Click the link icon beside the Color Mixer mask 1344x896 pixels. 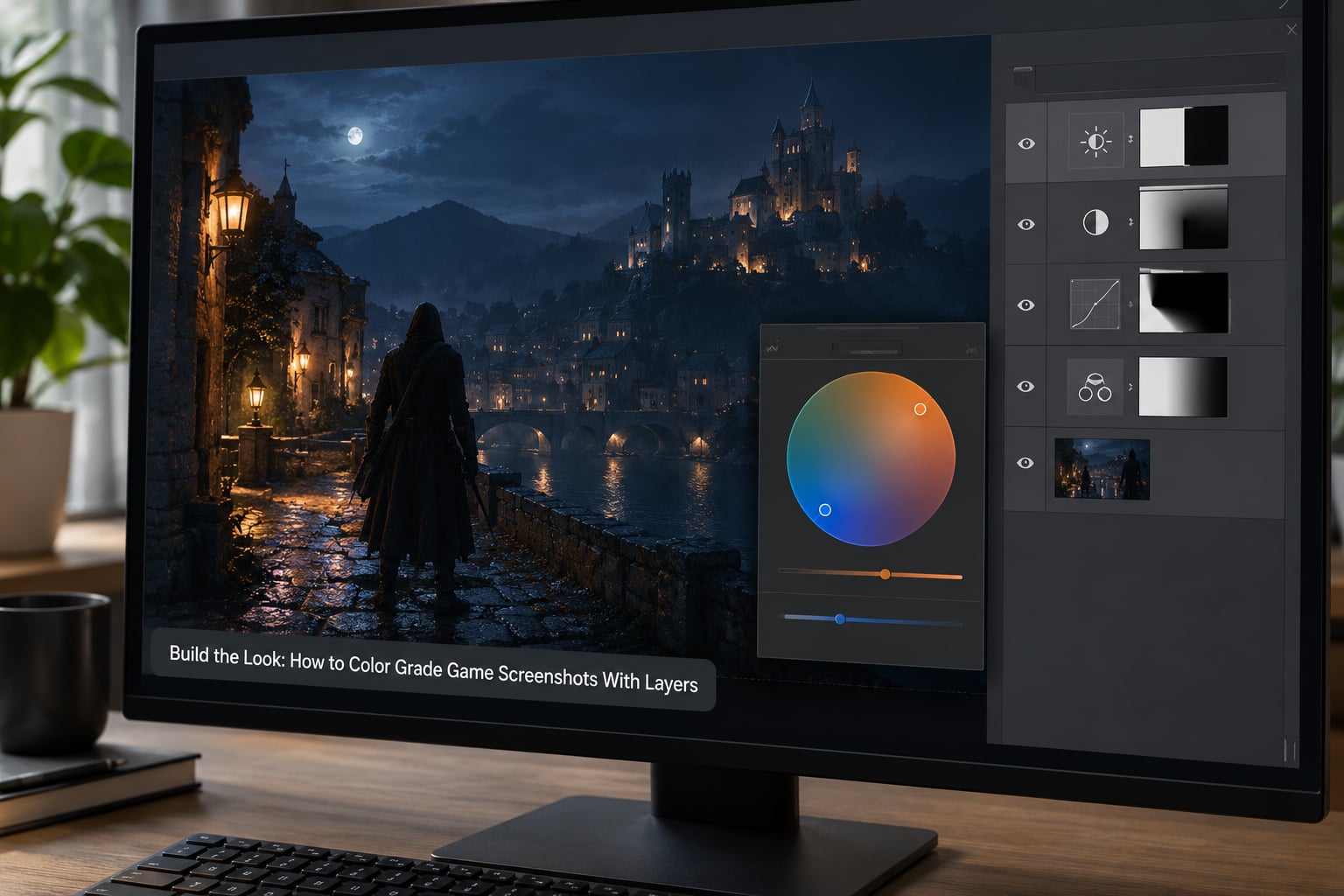[x=1130, y=386]
